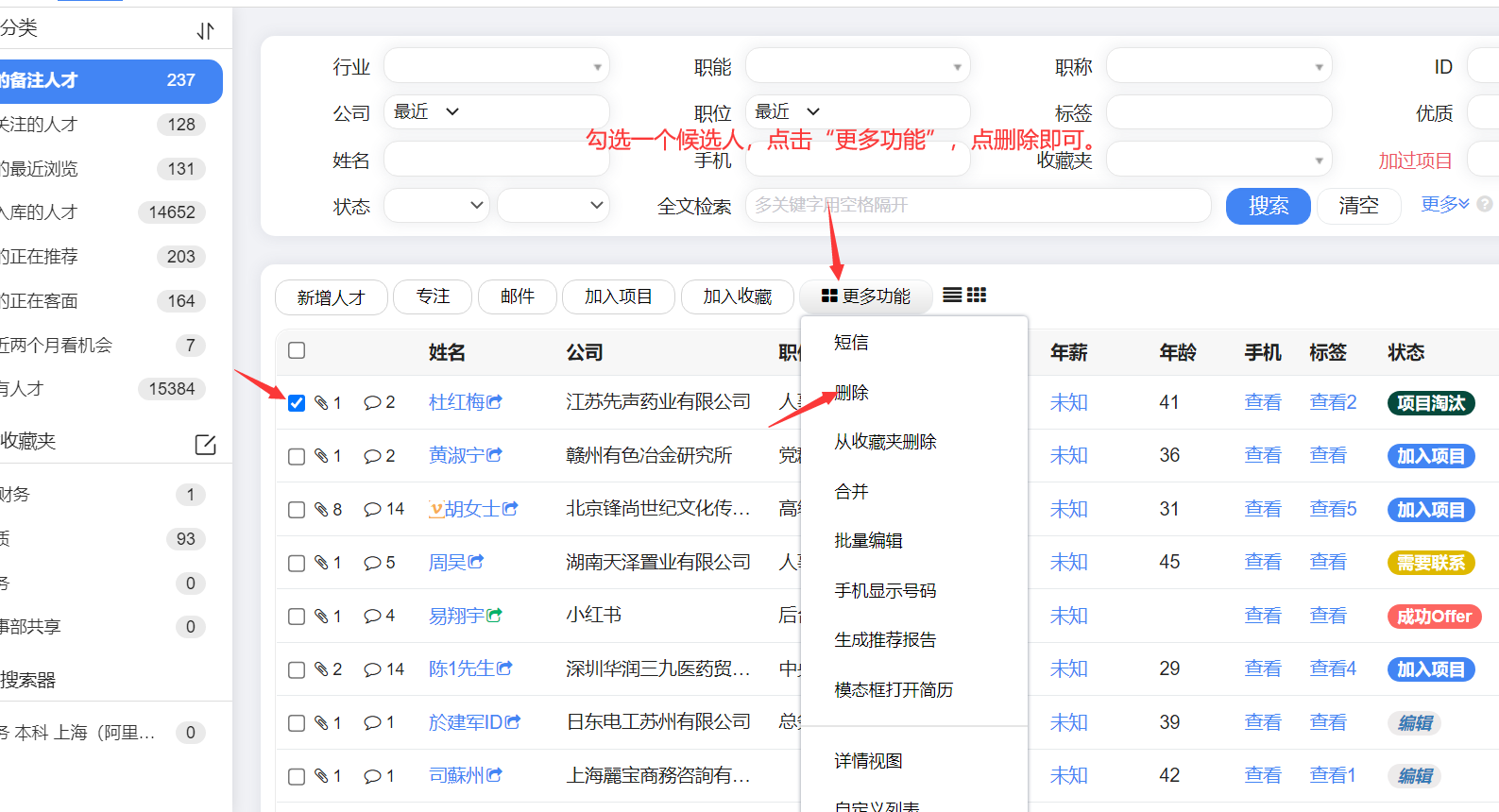
Task: Check the 陈1先生 row checkbox
Action: click(297, 669)
